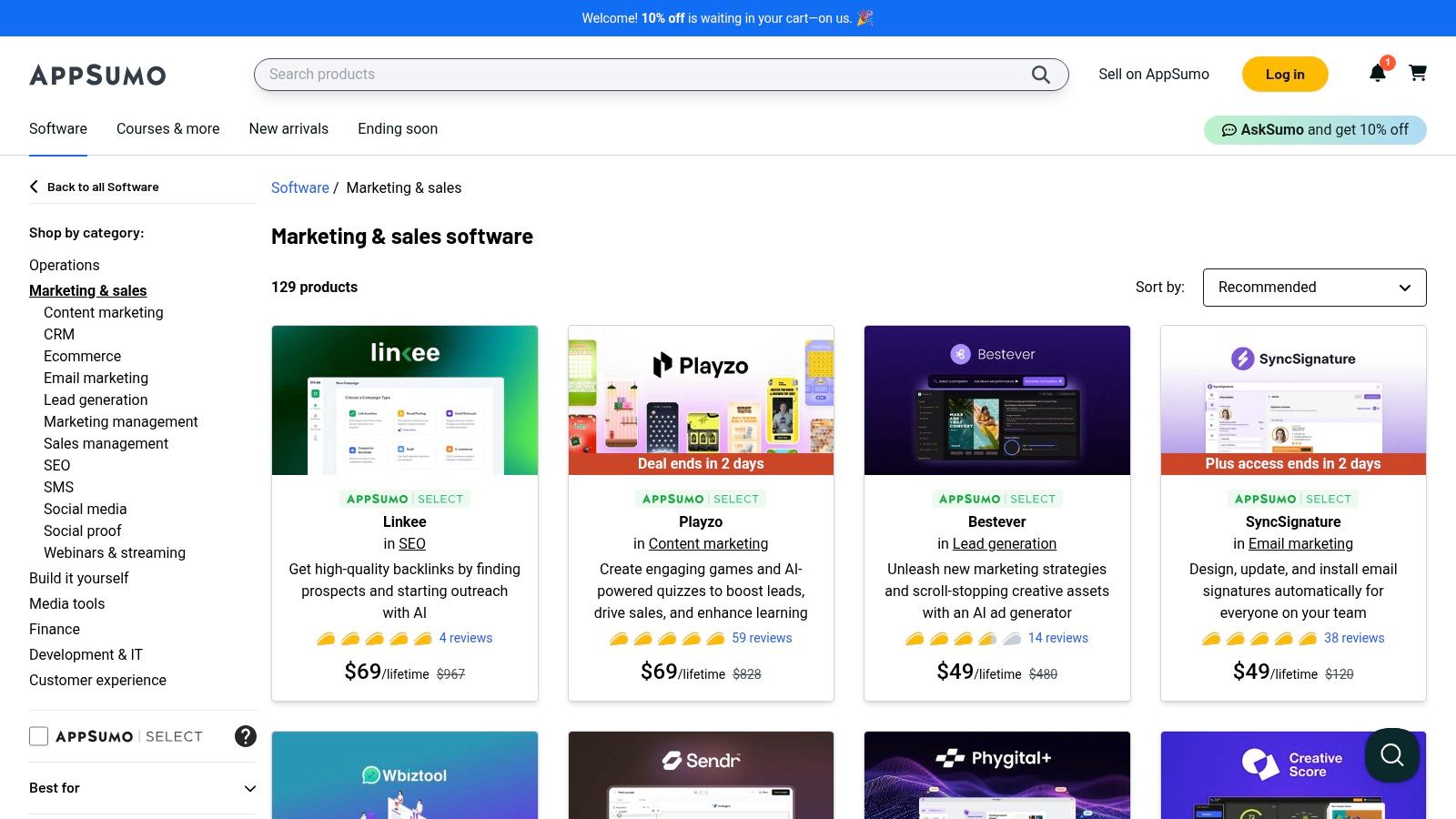Click the Linkee star rating tacos
Viewport: 1456px width, 819px height.
coord(374,638)
